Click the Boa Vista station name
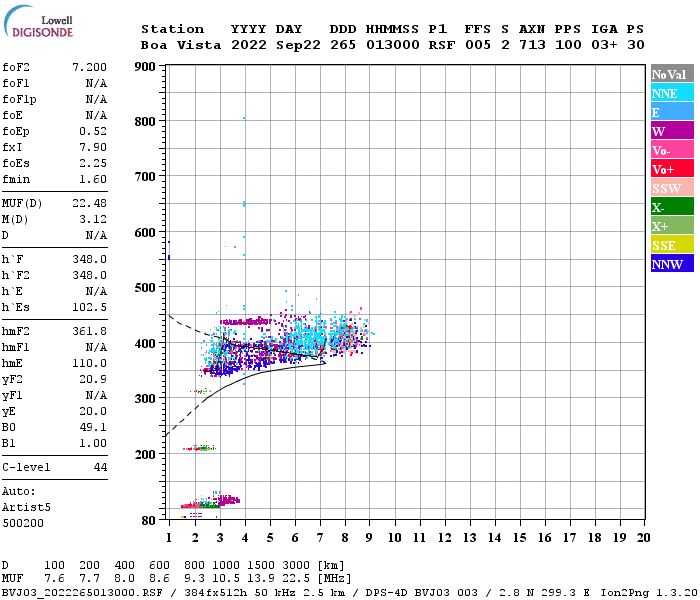This screenshot has width=700, height=600. click(181, 45)
